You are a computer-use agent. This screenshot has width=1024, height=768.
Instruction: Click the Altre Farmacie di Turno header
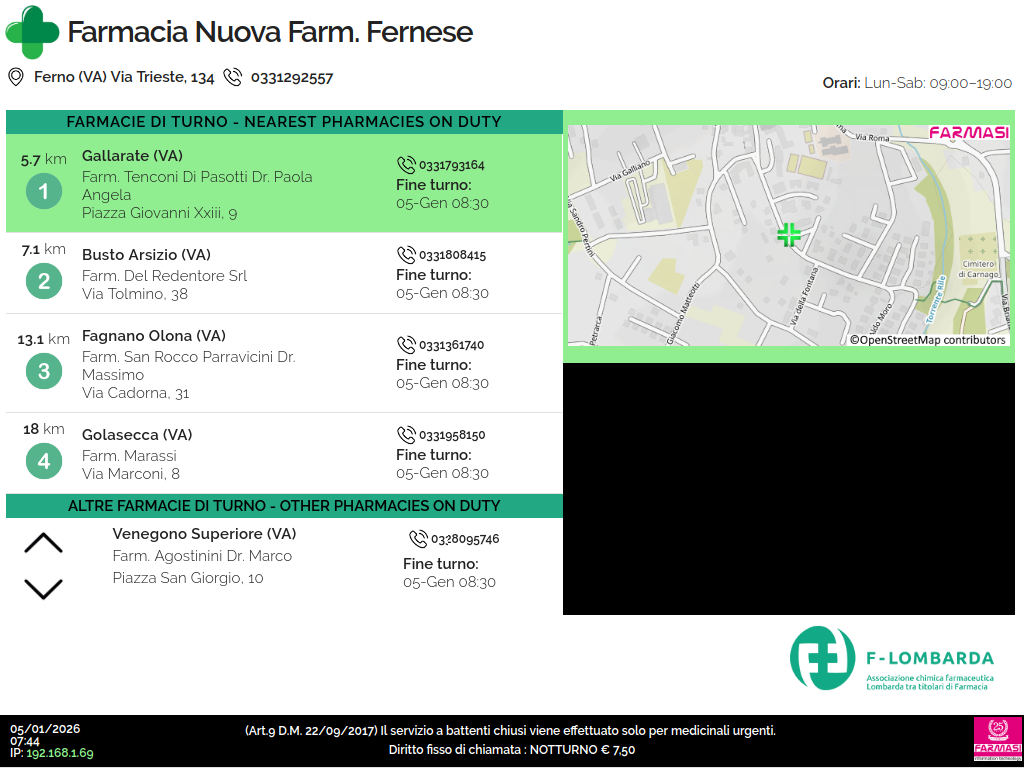click(x=284, y=506)
